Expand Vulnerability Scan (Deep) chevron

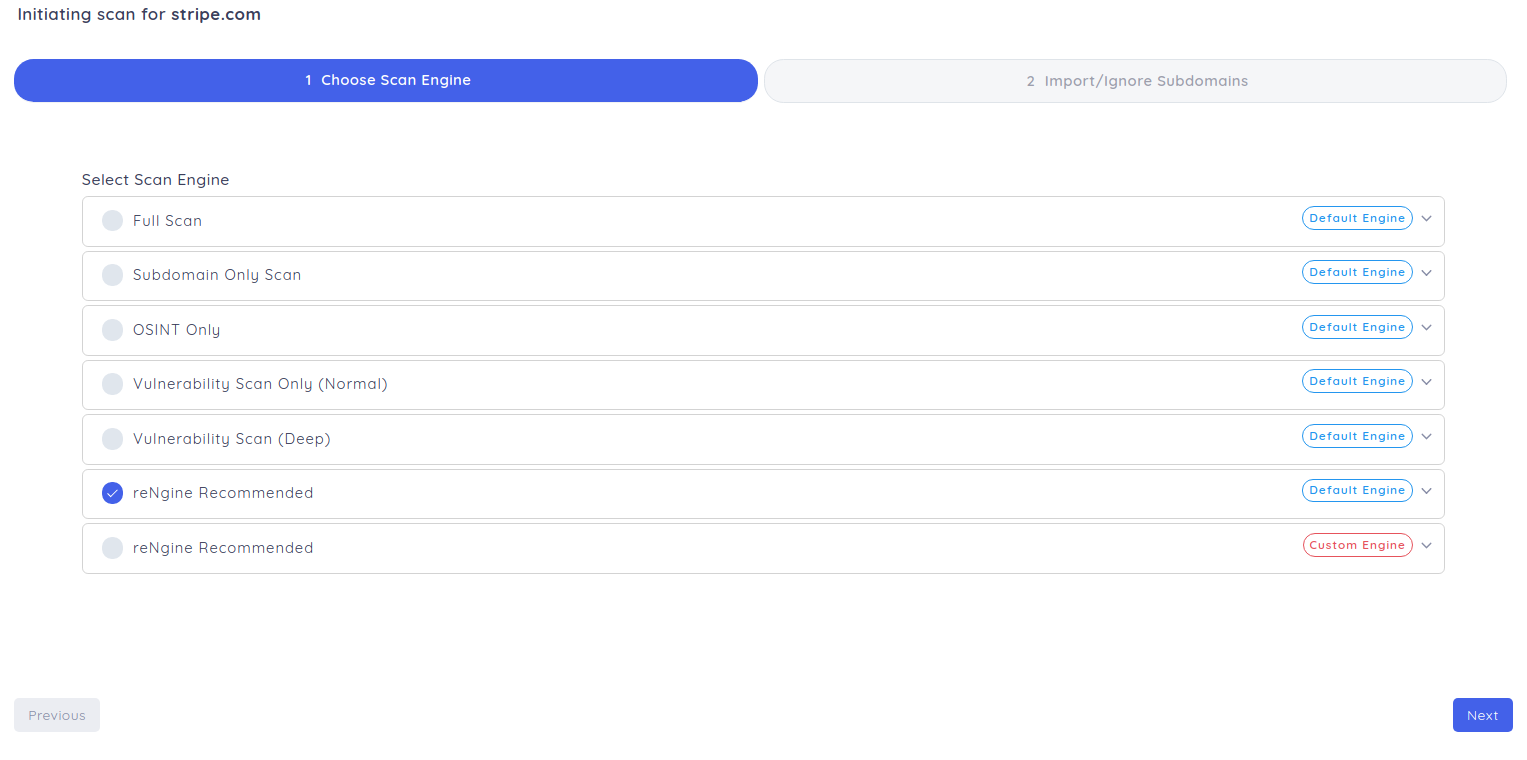click(x=1426, y=437)
